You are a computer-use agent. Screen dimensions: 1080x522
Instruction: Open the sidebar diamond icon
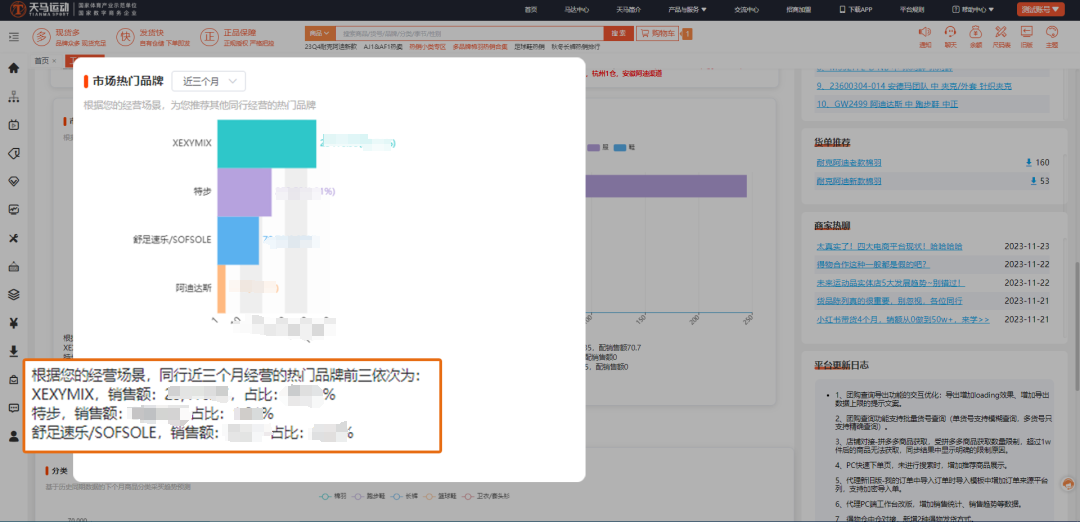[13, 181]
